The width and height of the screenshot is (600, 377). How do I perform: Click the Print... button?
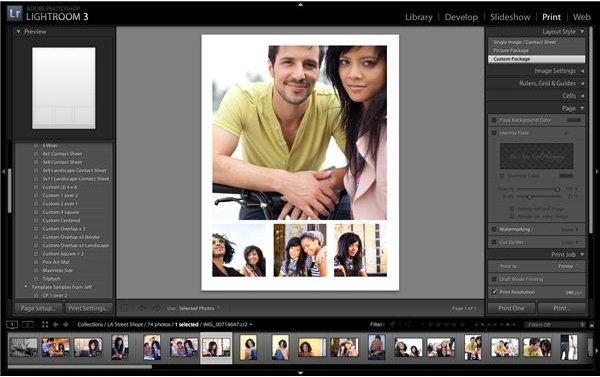coord(561,308)
